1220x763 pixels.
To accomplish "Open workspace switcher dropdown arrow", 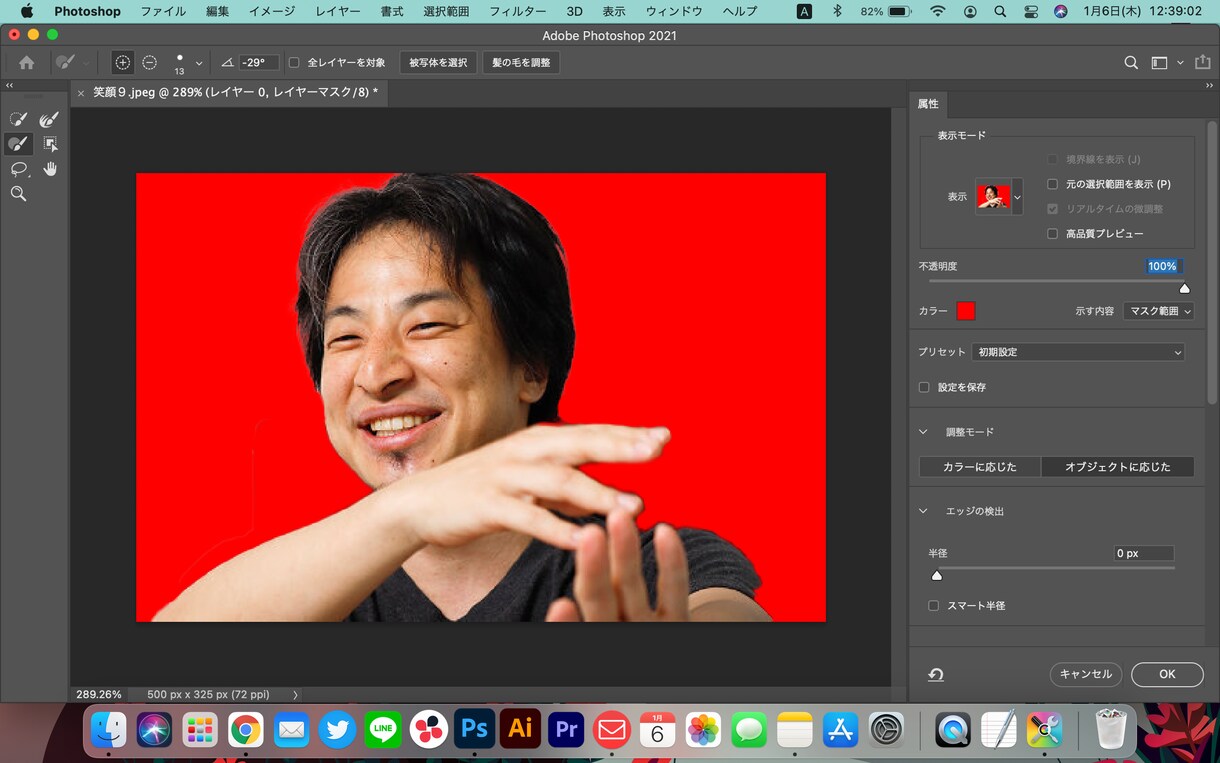I will pyautogui.click(x=1180, y=62).
